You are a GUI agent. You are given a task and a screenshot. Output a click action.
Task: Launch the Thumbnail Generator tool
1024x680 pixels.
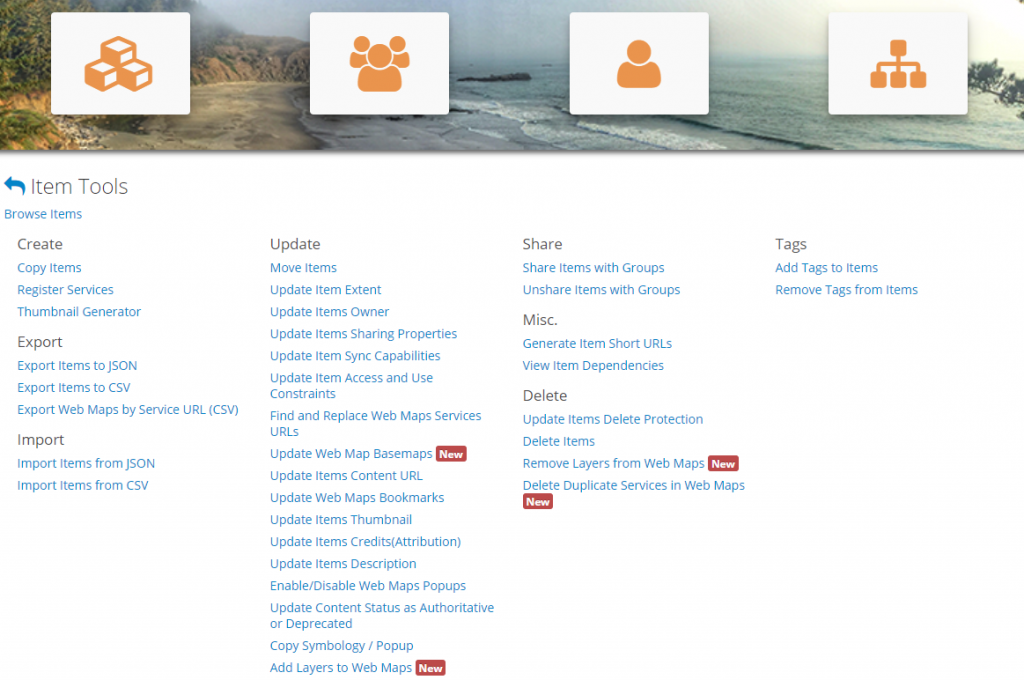coord(79,312)
